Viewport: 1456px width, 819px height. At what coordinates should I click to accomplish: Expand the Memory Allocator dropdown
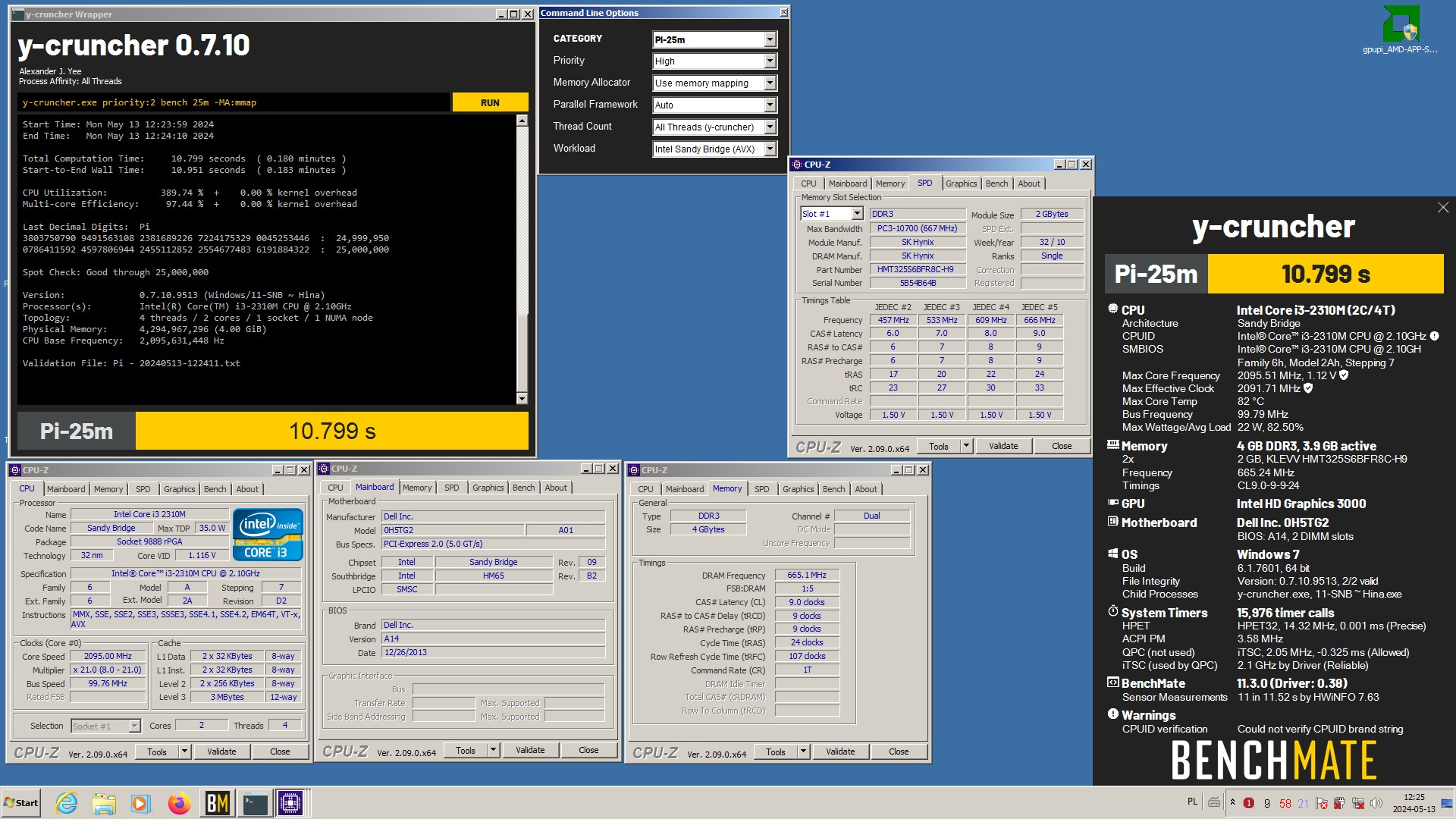coord(714,83)
